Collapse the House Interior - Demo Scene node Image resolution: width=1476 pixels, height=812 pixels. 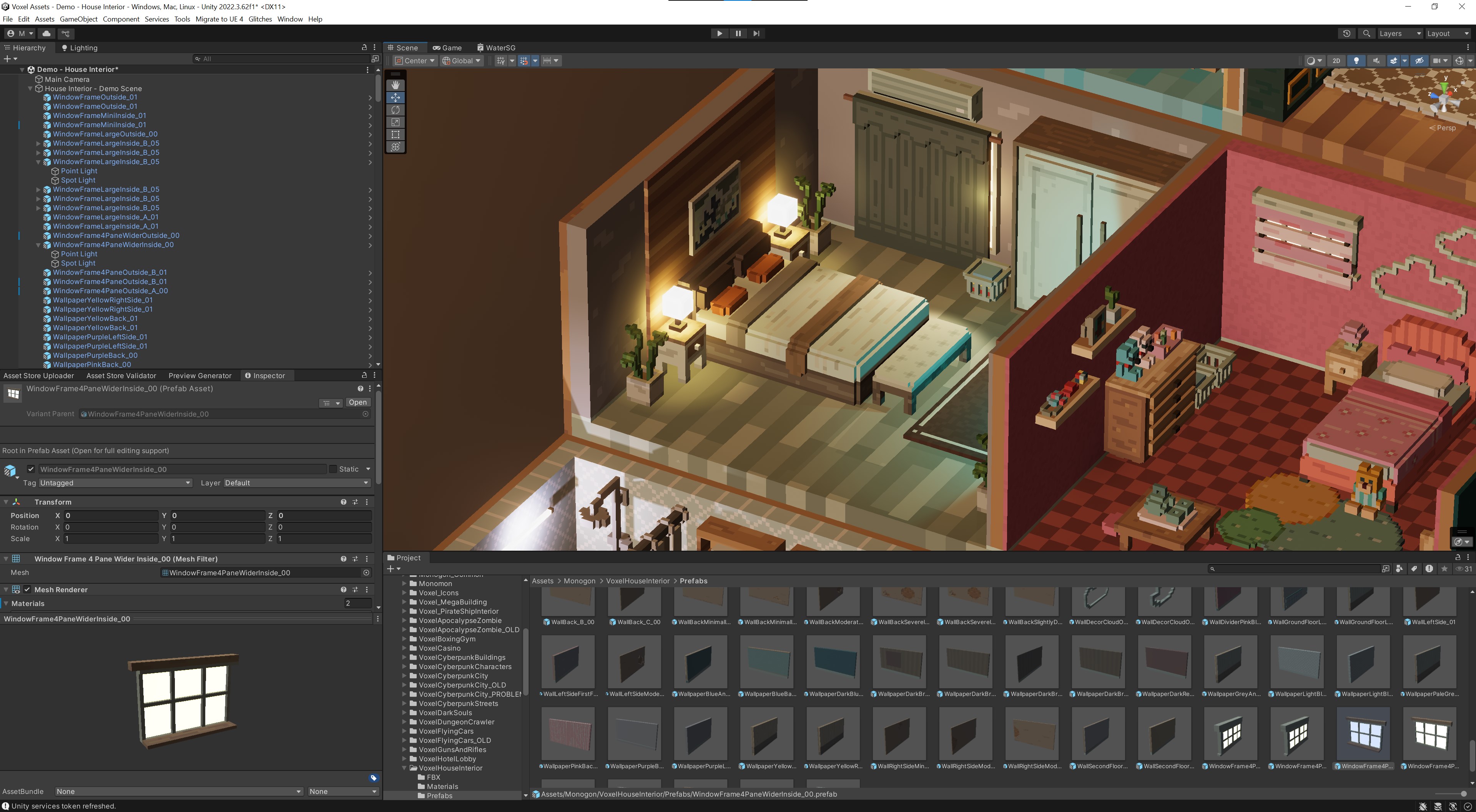30,88
